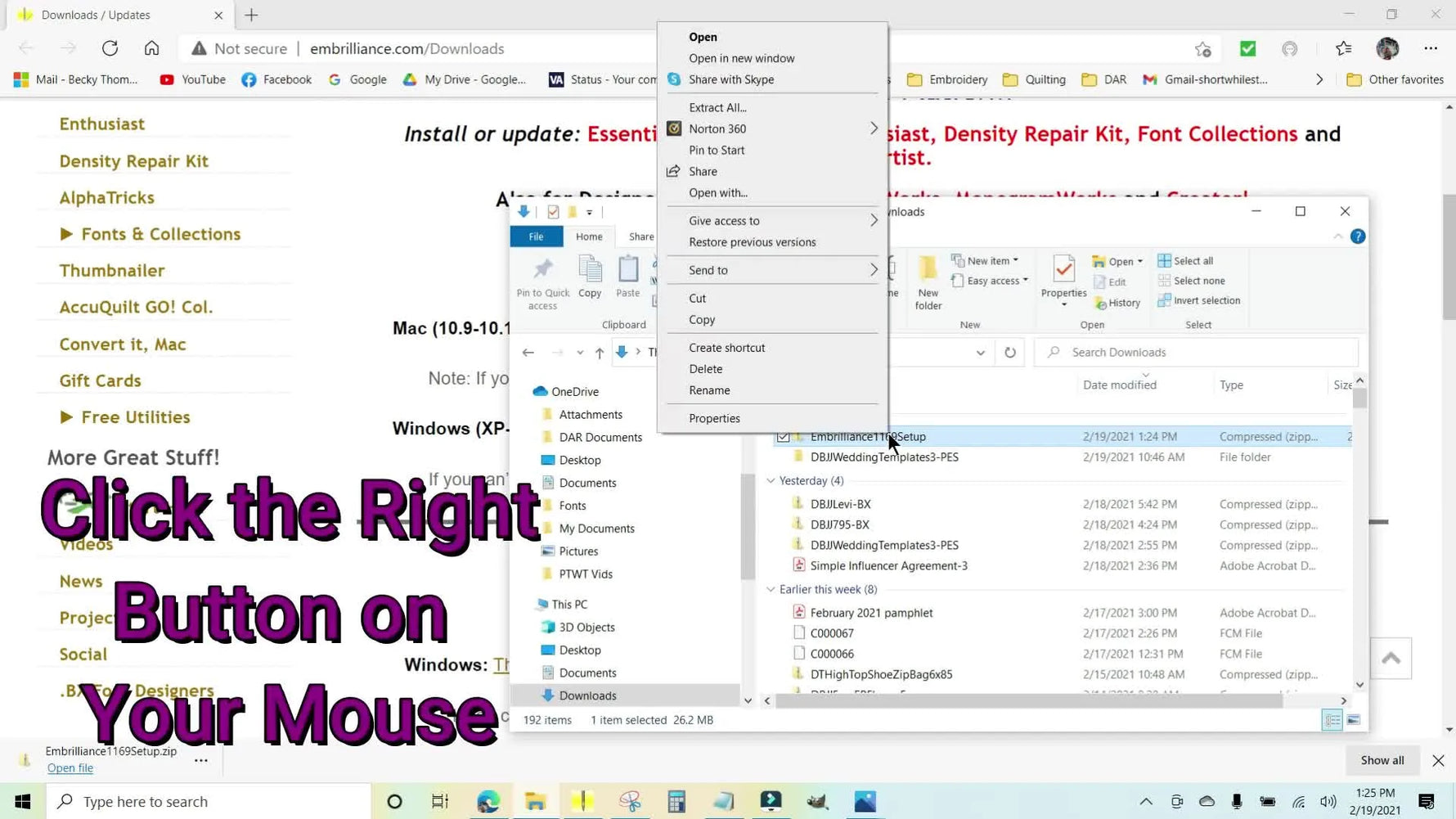The image size is (1456, 819).
Task: Open Calculator from the taskbar
Action: coord(676,801)
